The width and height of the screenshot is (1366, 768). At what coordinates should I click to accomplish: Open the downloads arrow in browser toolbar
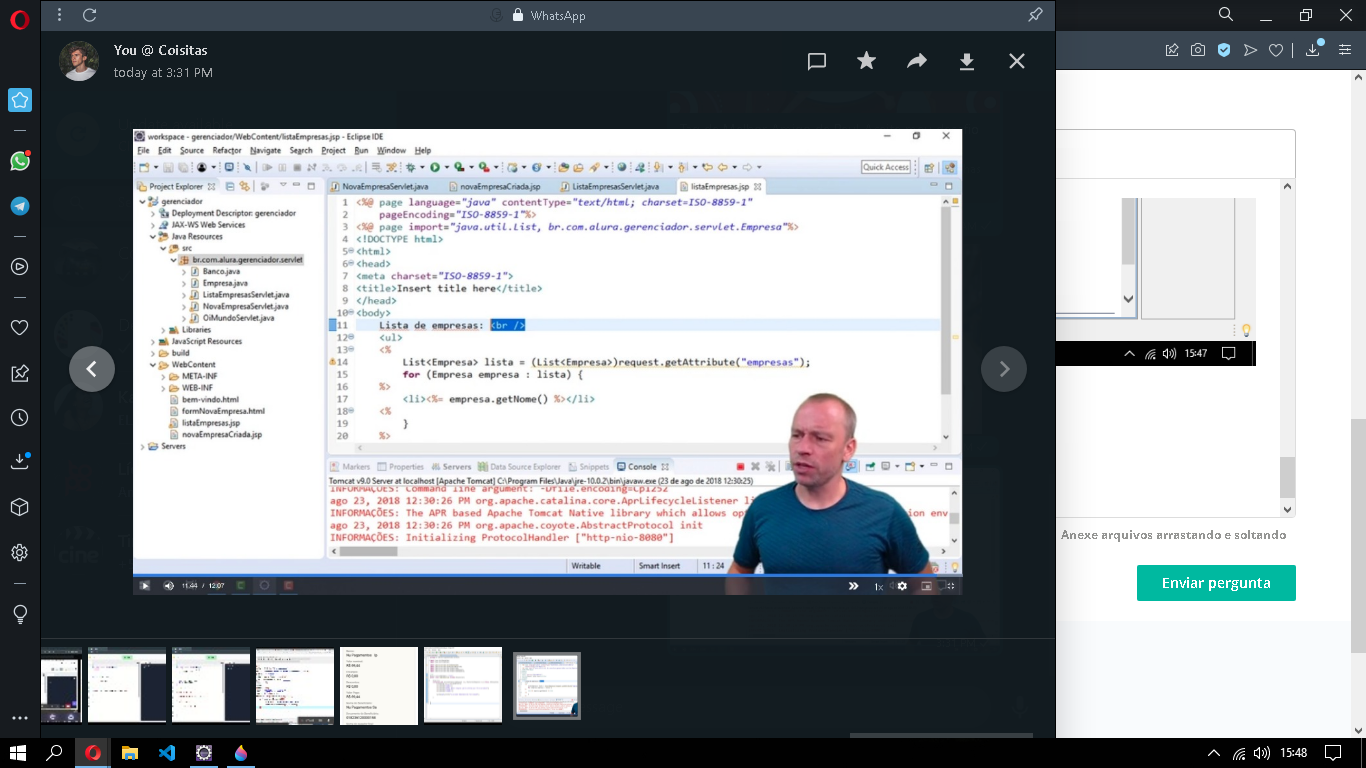click(x=1312, y=49)
